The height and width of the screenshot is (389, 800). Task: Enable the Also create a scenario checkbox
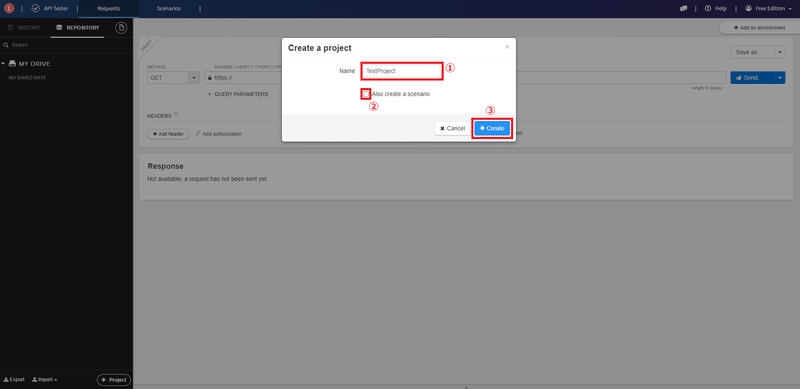366,94
